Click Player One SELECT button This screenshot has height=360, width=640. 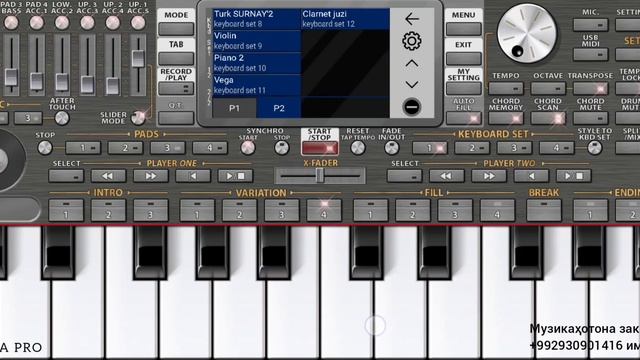pos(66,176)
